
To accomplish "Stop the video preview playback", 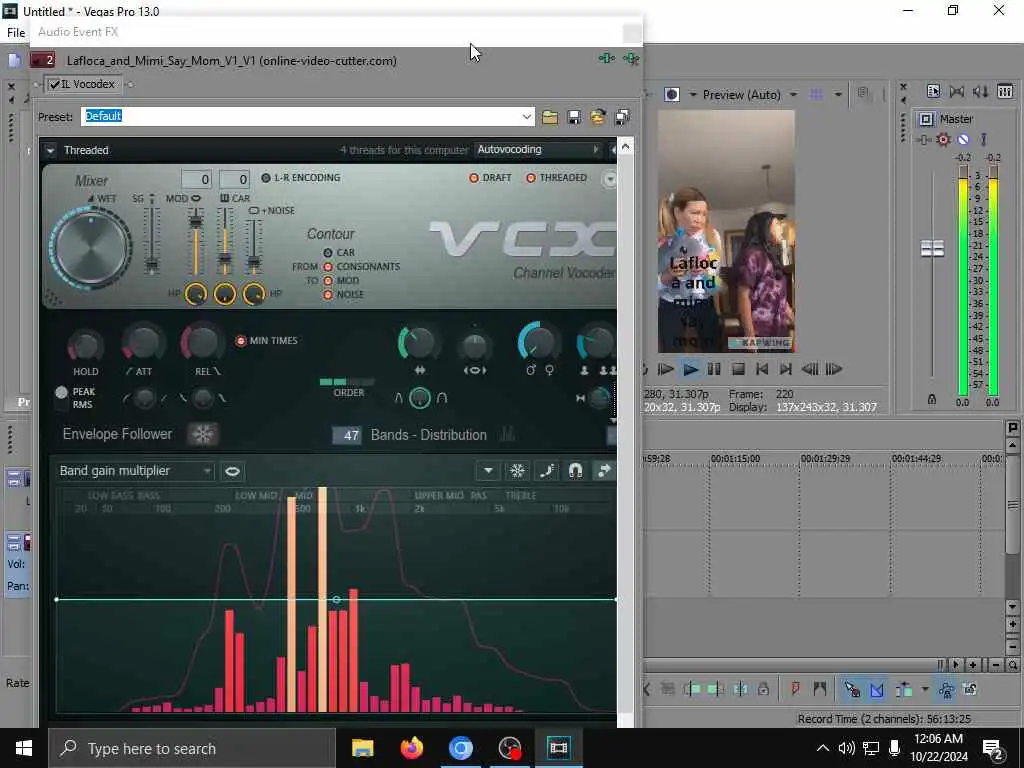I will [738, 370].
